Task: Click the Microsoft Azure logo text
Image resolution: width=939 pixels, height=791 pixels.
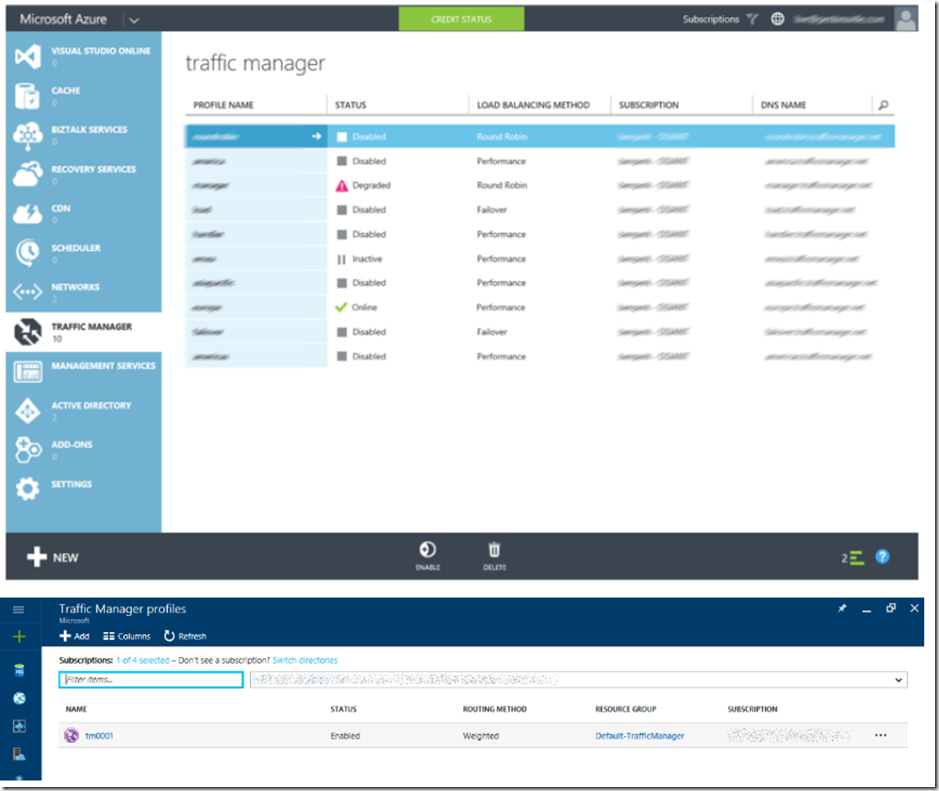Action: [x=63, y=19]
